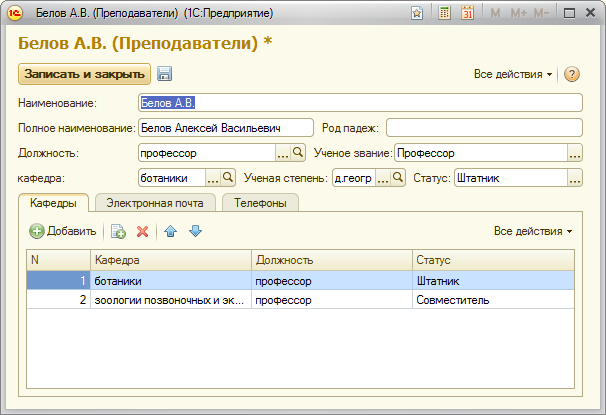Click the Должность field containing профессор
The height and width of the screenshot is (415, 606).
(207, 153)
